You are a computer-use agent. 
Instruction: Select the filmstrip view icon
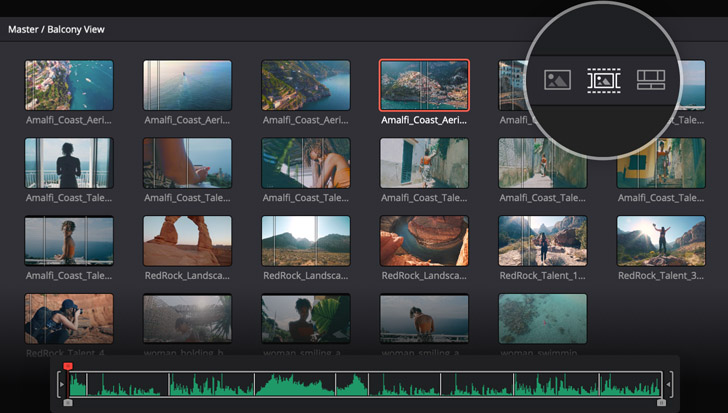[x=604, y=80]
